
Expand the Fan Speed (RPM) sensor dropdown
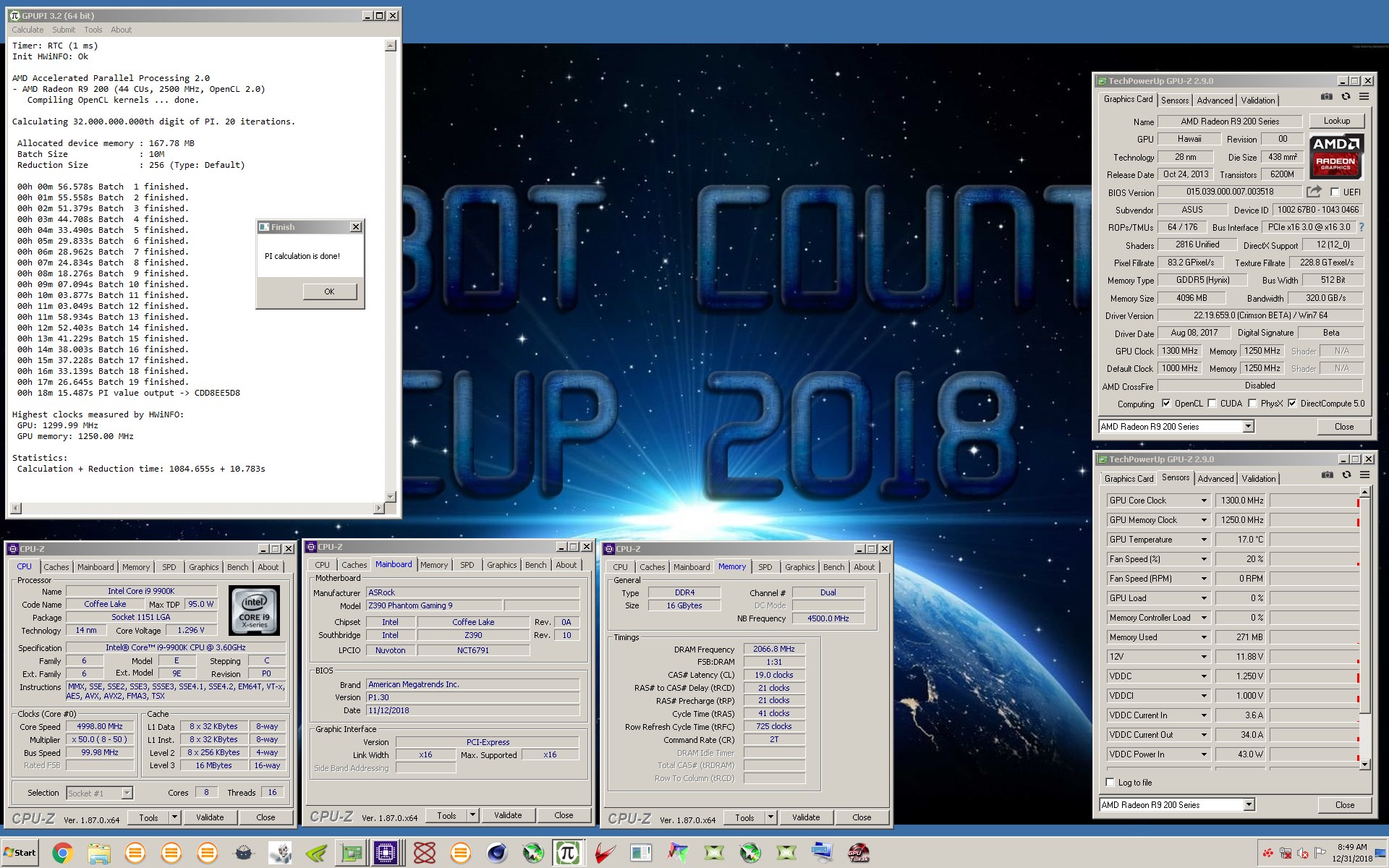pos(1204,579)
